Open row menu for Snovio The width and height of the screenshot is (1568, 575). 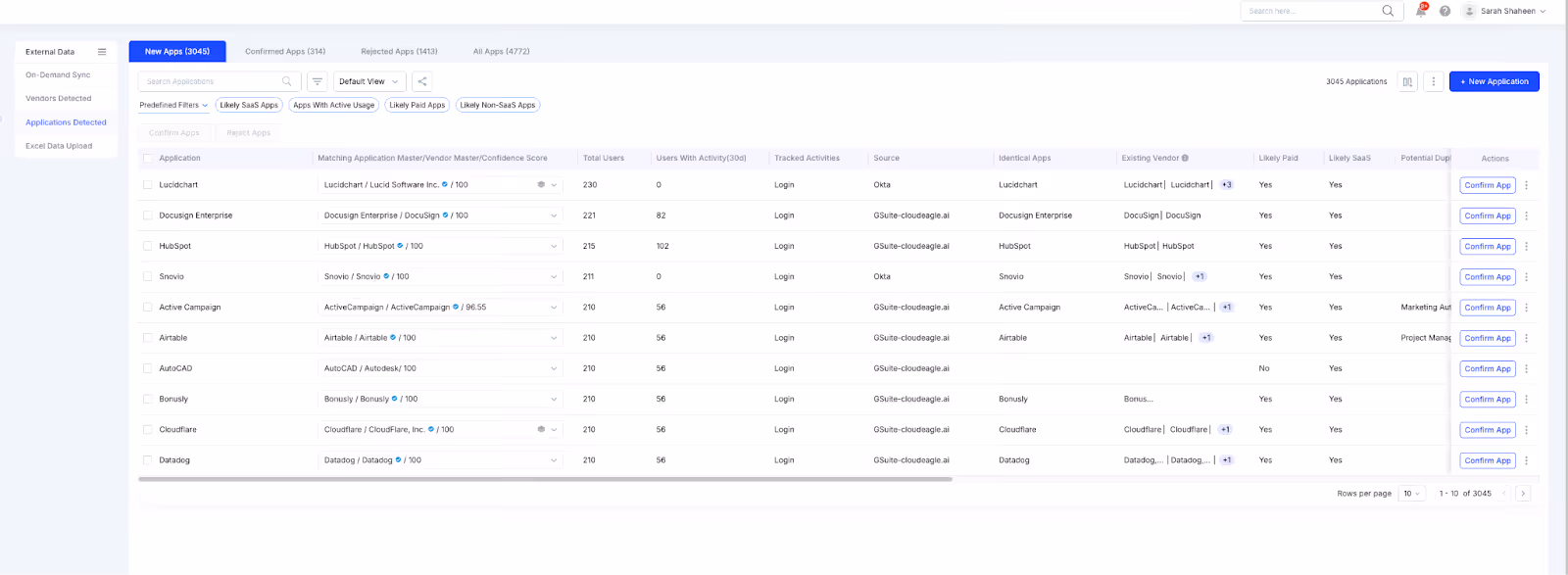[1526, 277]
